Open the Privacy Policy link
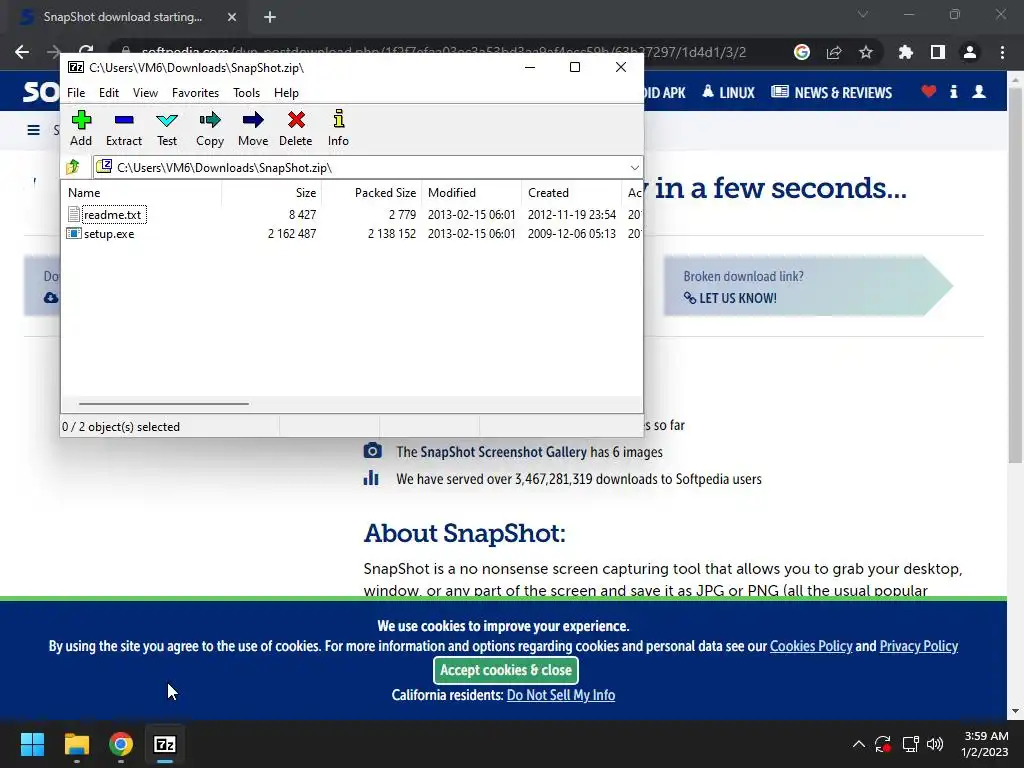 click(919, 646)
